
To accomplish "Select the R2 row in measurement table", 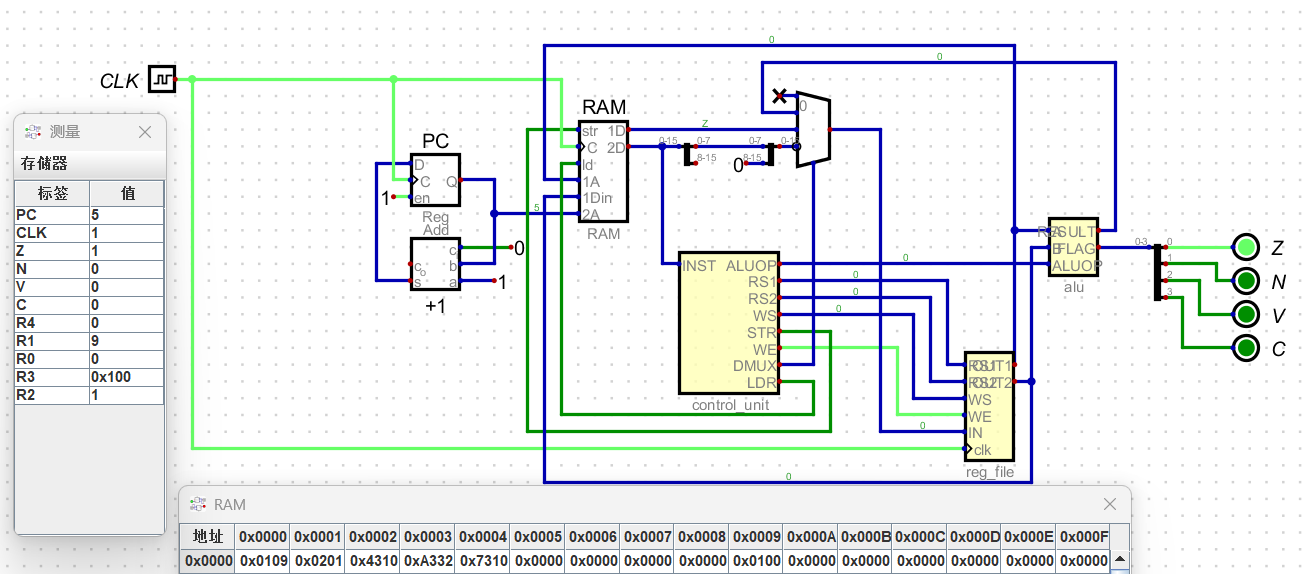I will coord(89,394).
